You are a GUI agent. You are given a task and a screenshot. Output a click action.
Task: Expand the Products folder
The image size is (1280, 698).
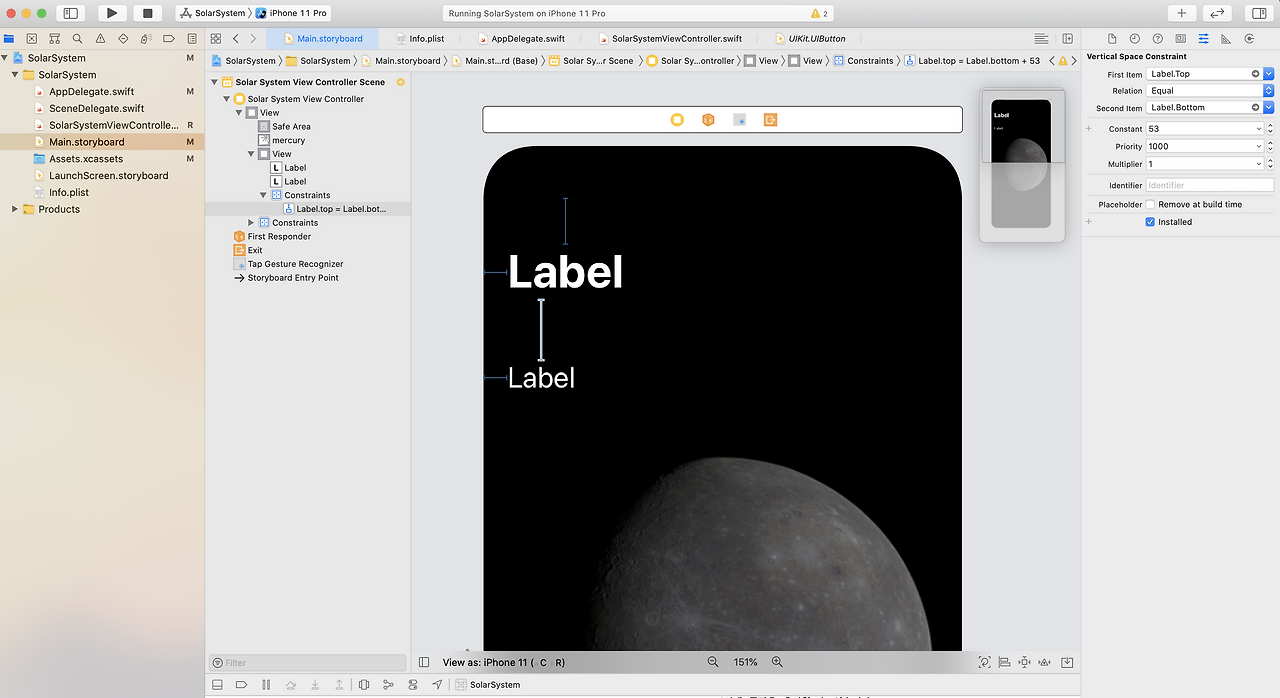(14, 209)
